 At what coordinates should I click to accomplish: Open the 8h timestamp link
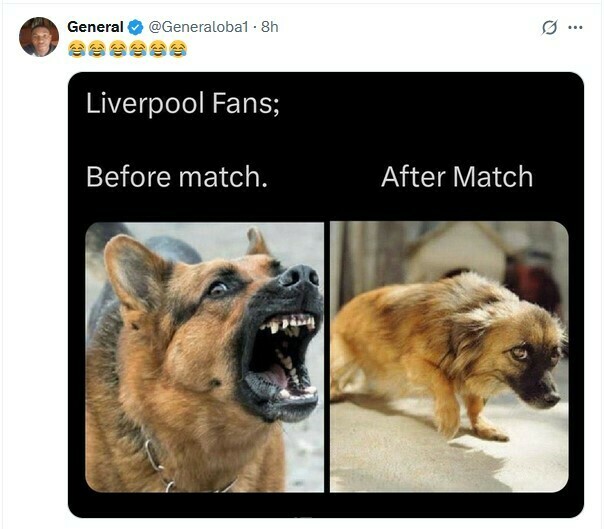[x=269, y=27]
